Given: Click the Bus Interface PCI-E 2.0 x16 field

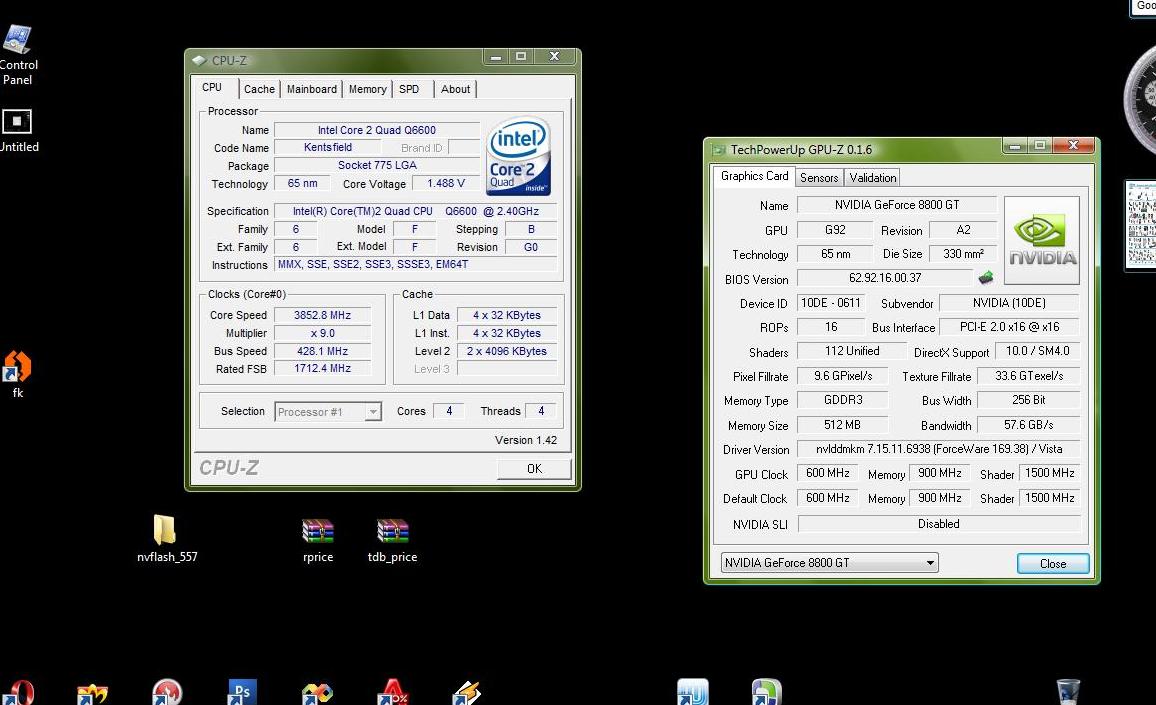Looking at the screenshot, I should click(1009, 327).
